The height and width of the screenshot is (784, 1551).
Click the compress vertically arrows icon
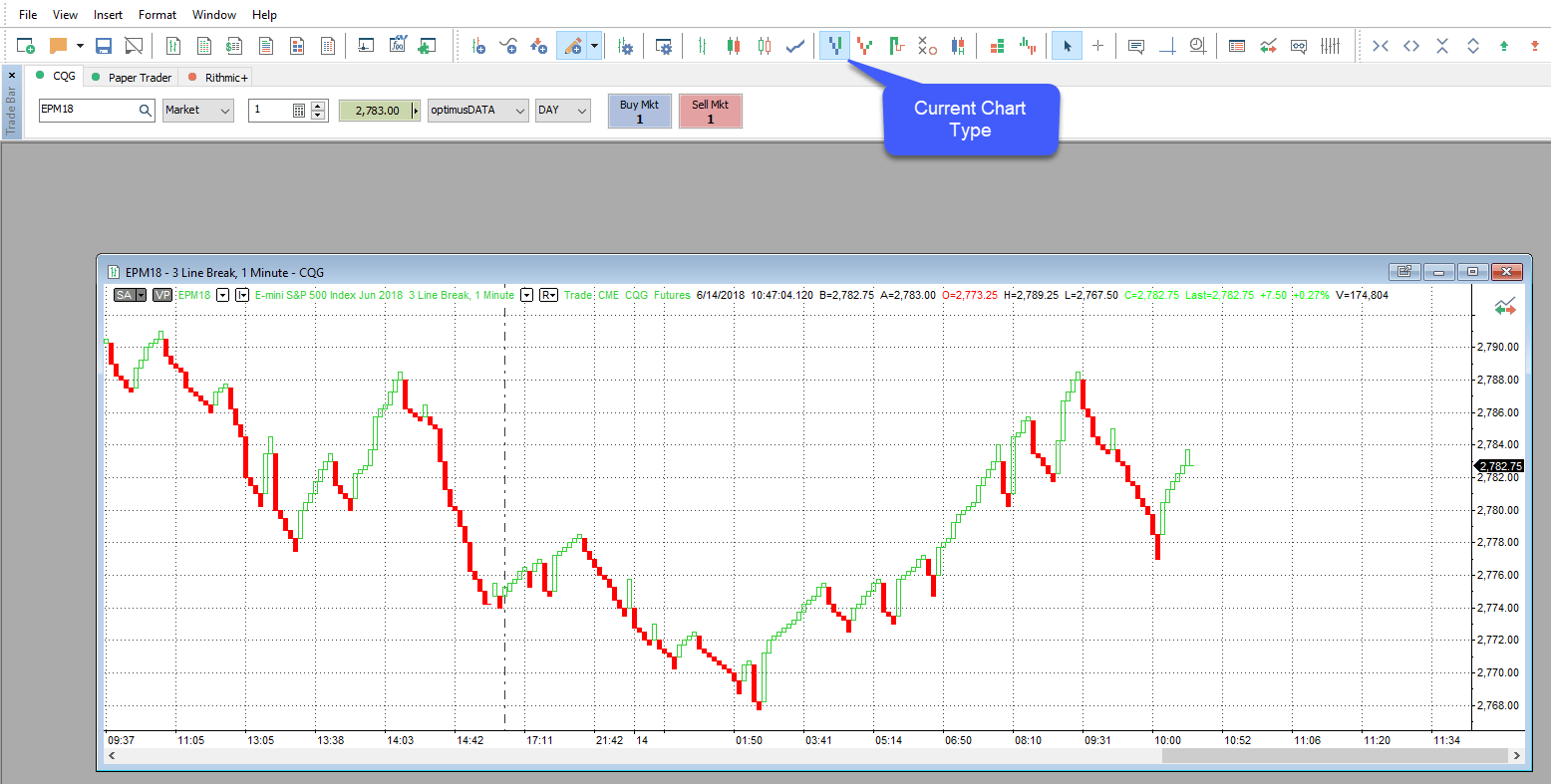pos(1442,46)
